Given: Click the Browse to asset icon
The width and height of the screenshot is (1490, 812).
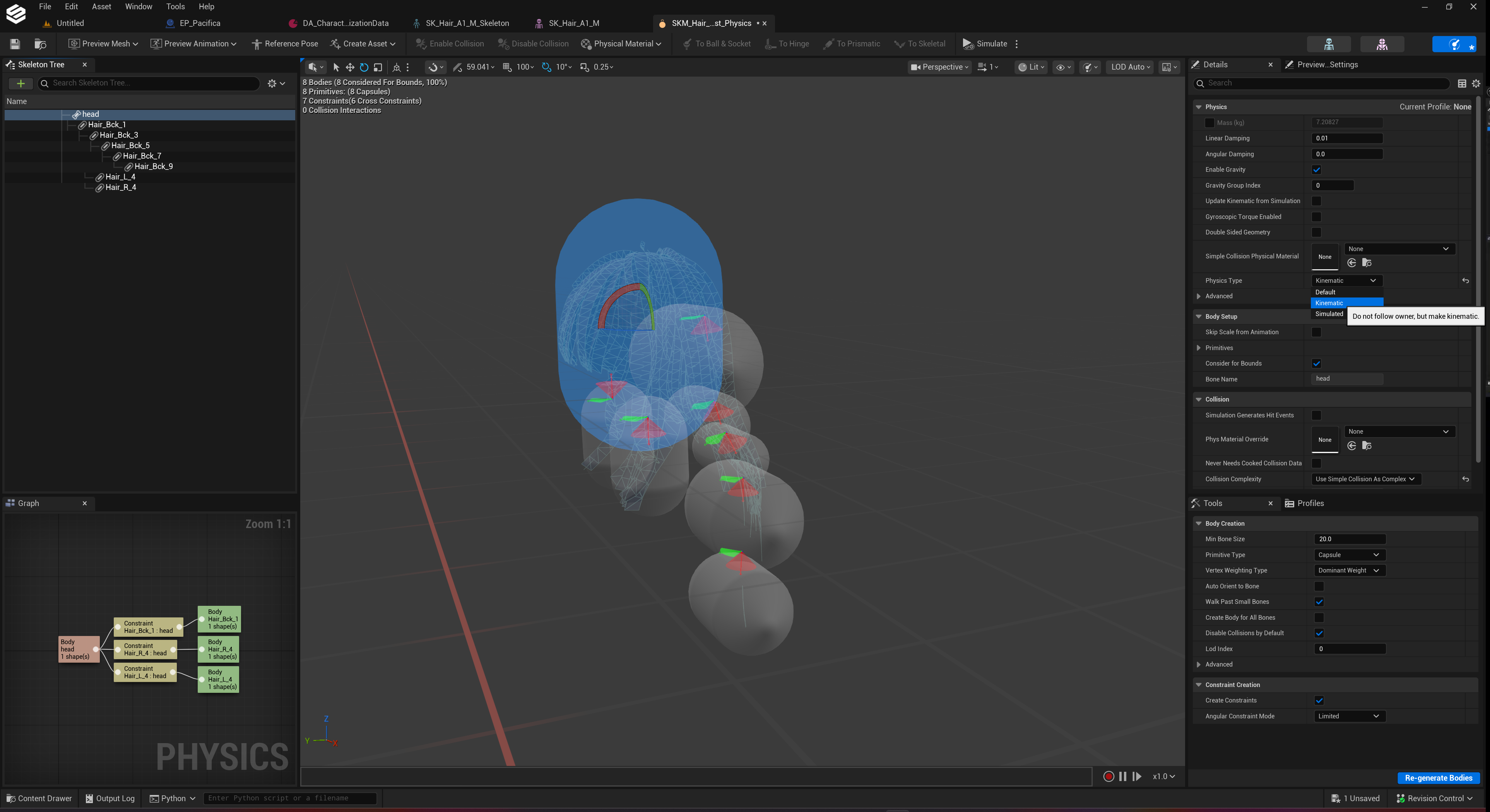Looking at the screenshot, I should [x=40, y=44].
